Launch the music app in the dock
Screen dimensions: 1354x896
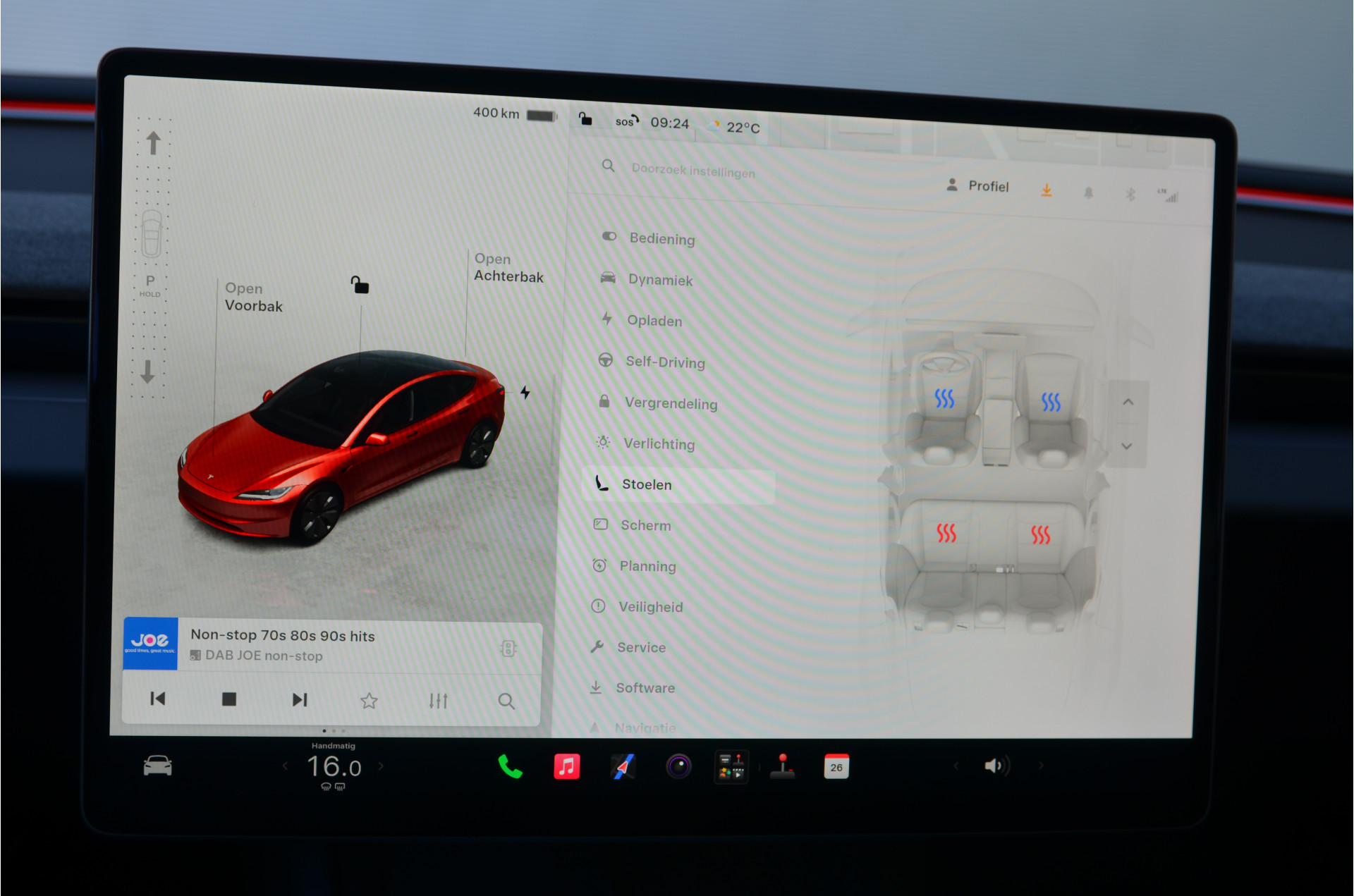567,766
